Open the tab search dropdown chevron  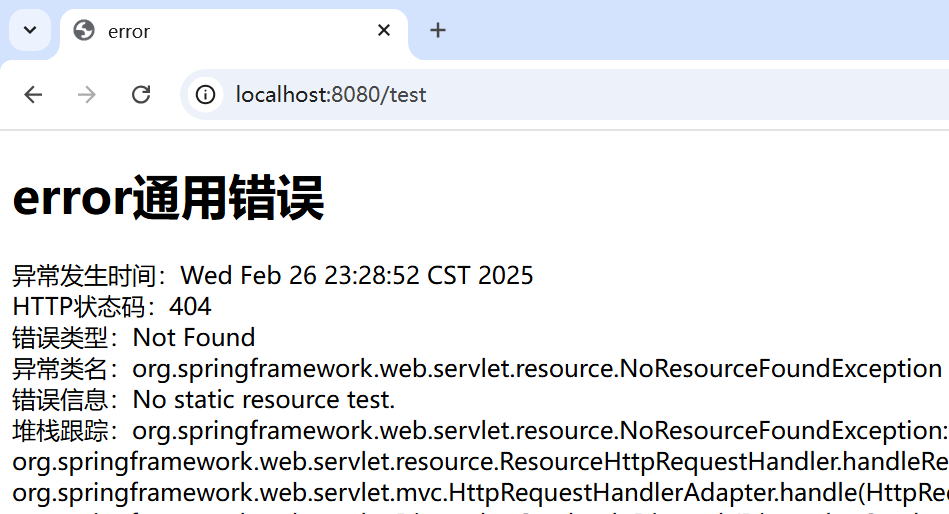coord(30,30)
